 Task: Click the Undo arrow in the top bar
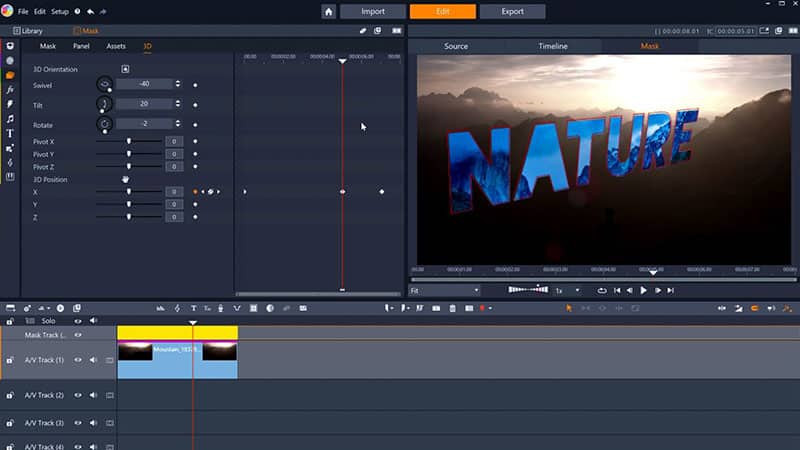pyautogui.click(x=91, y=11)
